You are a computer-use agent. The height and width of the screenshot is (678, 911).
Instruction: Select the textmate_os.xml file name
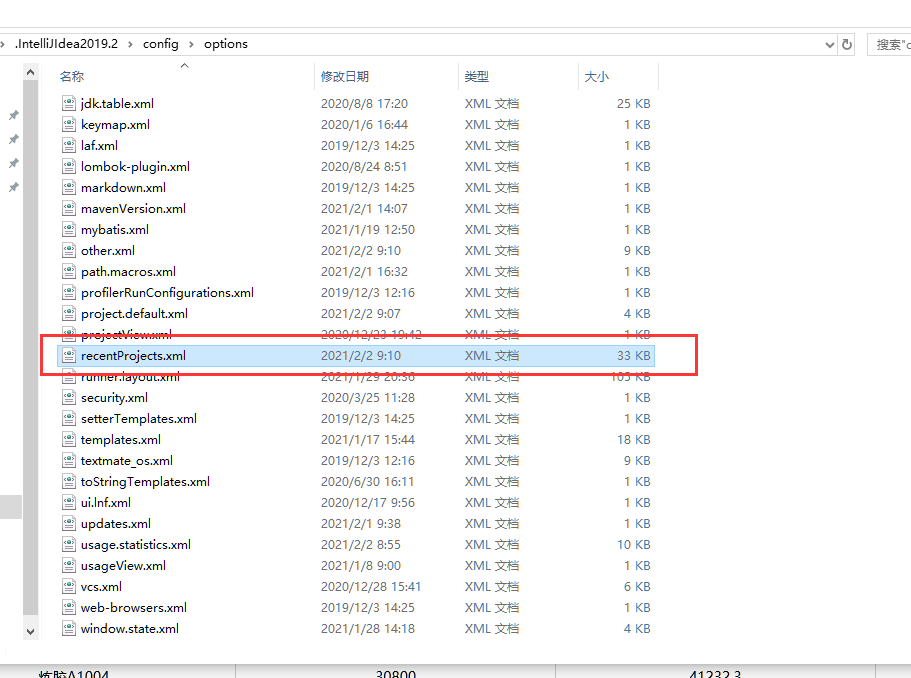tap(127, 461)
